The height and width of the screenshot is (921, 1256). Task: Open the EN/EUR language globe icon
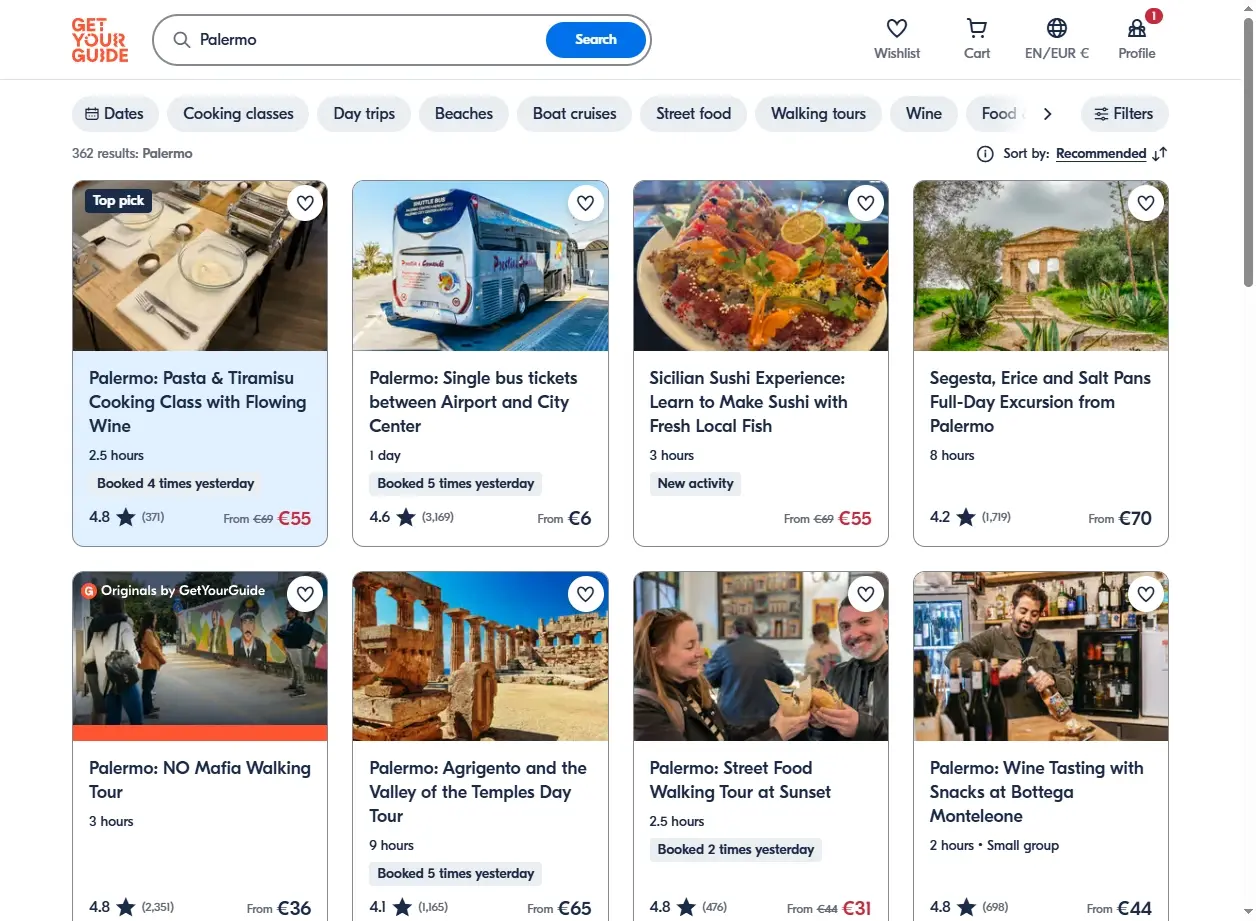click(x=1057, y=28)
